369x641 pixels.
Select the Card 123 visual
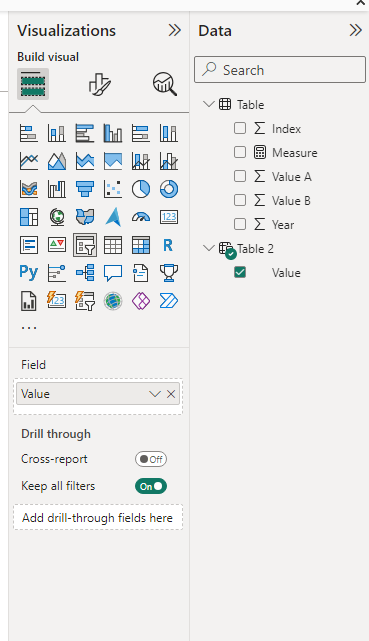[x=169, y=217]
